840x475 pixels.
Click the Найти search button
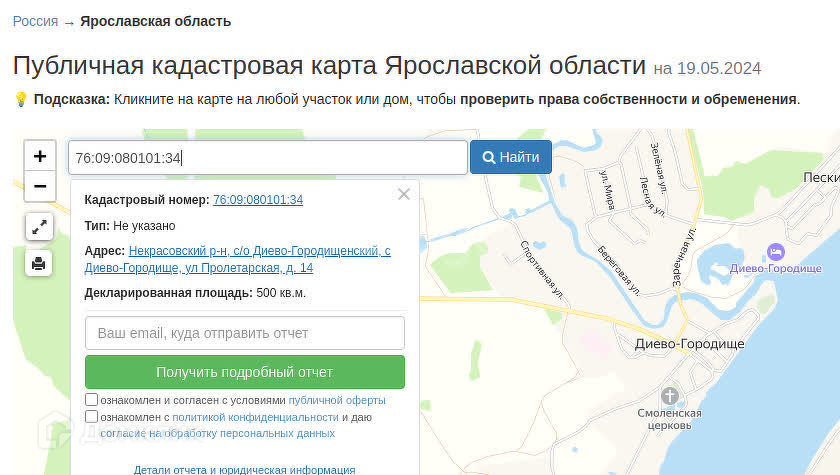[x=511, y=157]
